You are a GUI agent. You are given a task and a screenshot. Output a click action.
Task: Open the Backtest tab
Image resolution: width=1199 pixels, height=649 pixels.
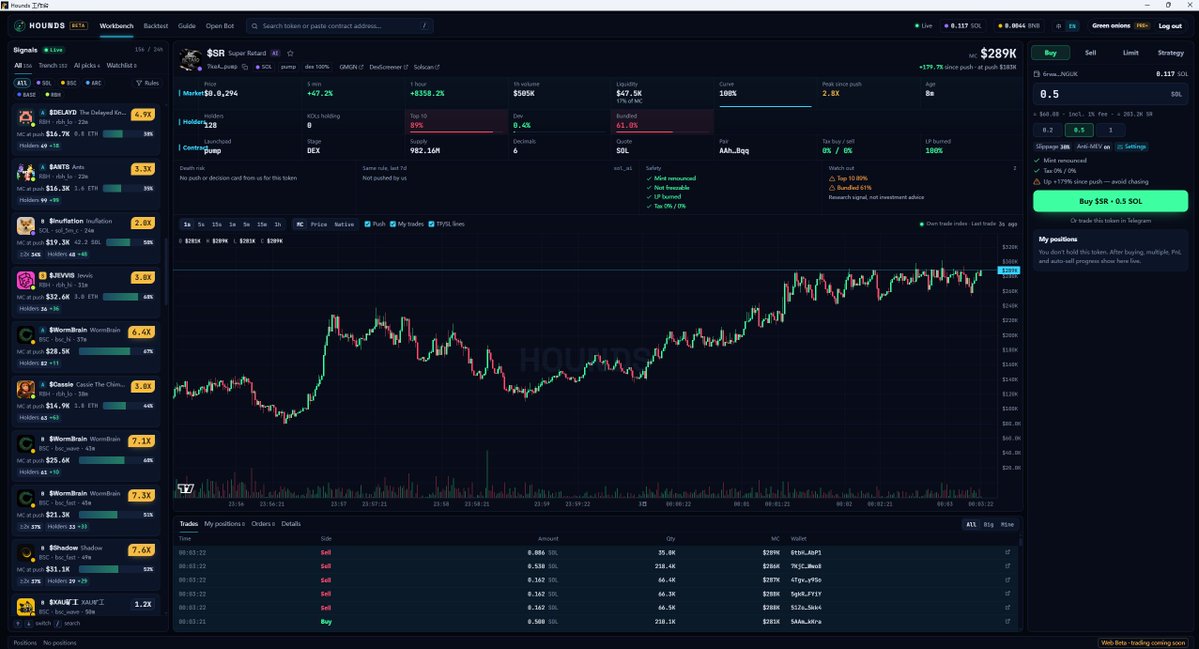click(x=156, y=26)
